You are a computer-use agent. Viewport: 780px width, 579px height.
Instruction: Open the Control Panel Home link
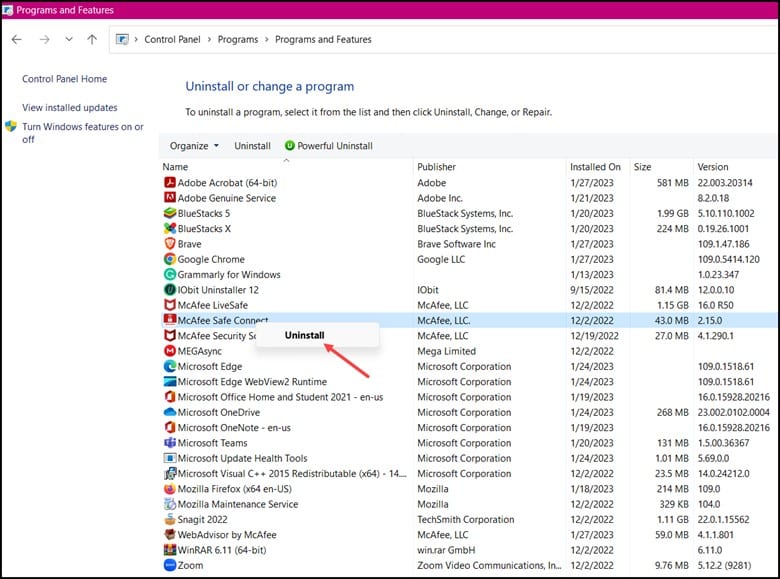[x=65, y=79]
